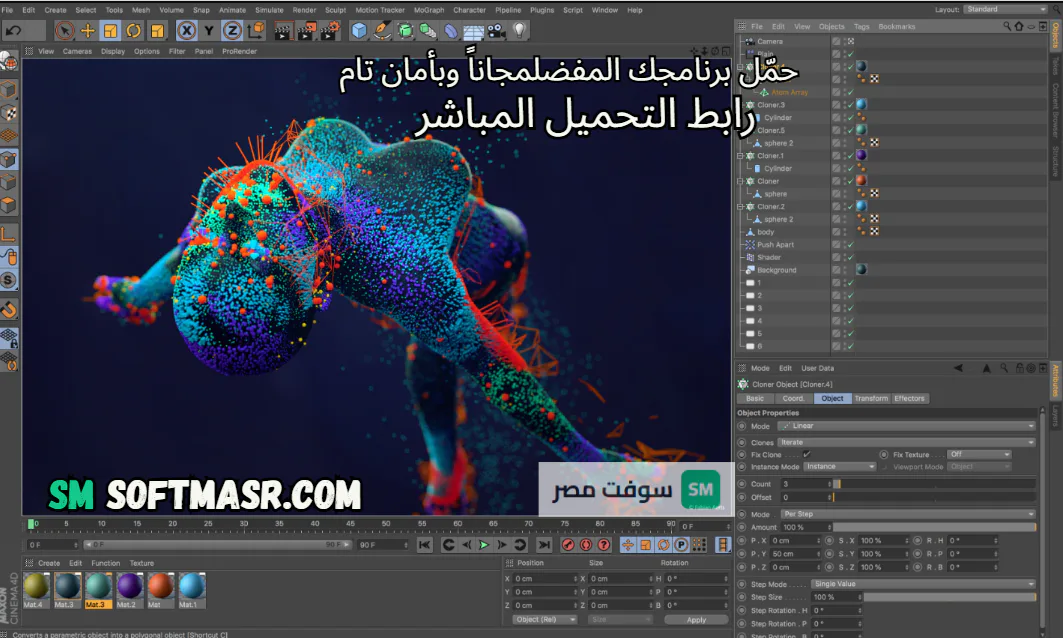Screen dimensions: 1063x638
Task: Switch to the Coord. tab
Action: [793, 399]
